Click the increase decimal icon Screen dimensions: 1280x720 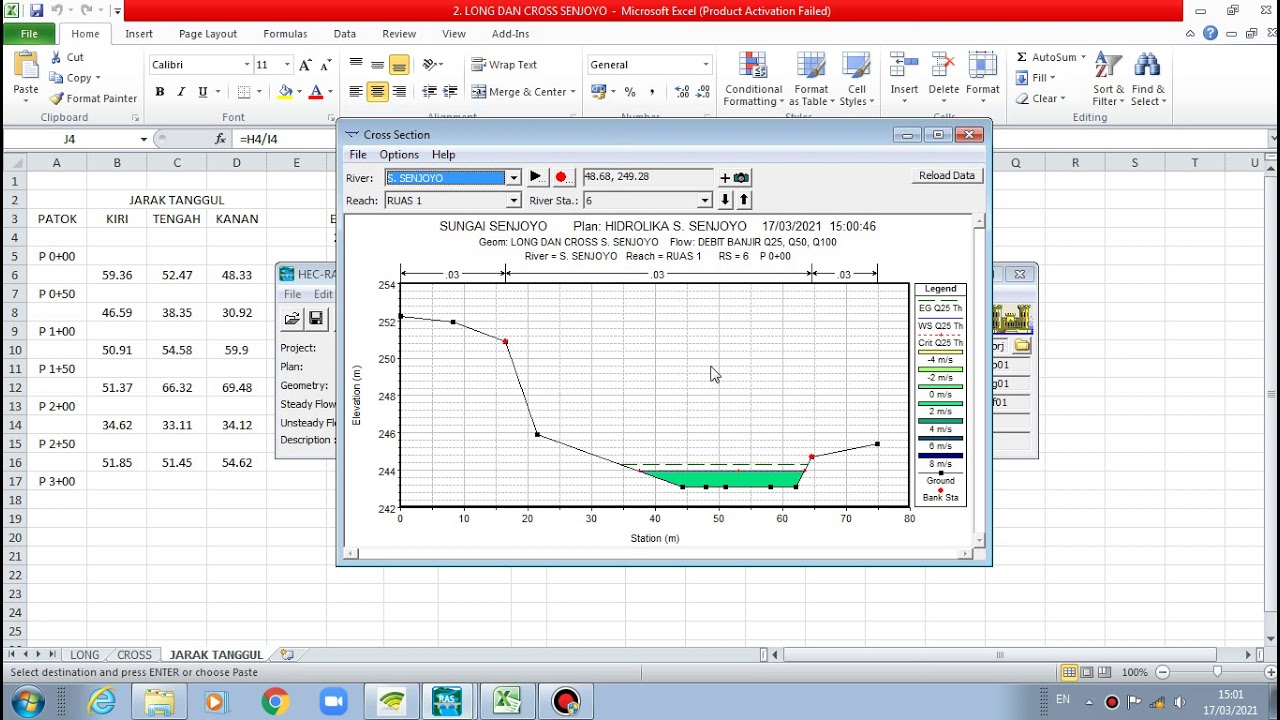tap(682, 92)
